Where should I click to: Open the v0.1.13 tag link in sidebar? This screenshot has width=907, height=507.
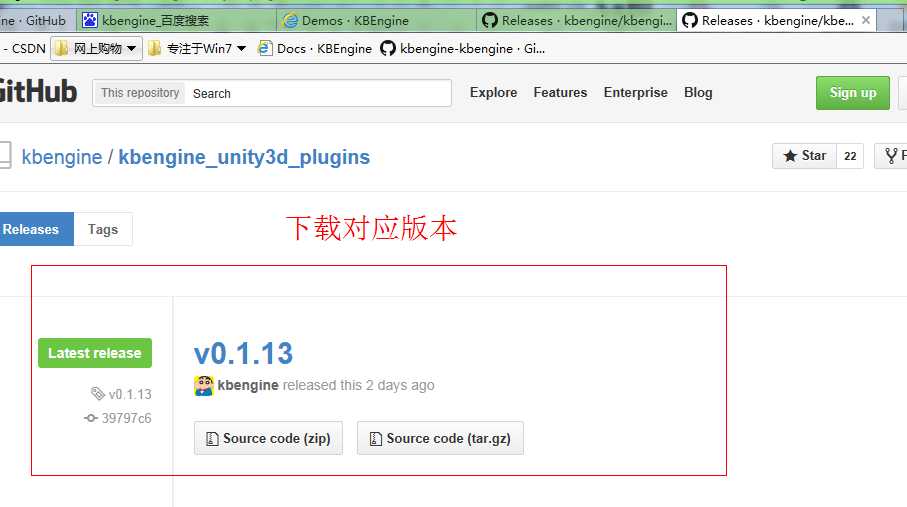pyautogui.click(x=121, y=394)
